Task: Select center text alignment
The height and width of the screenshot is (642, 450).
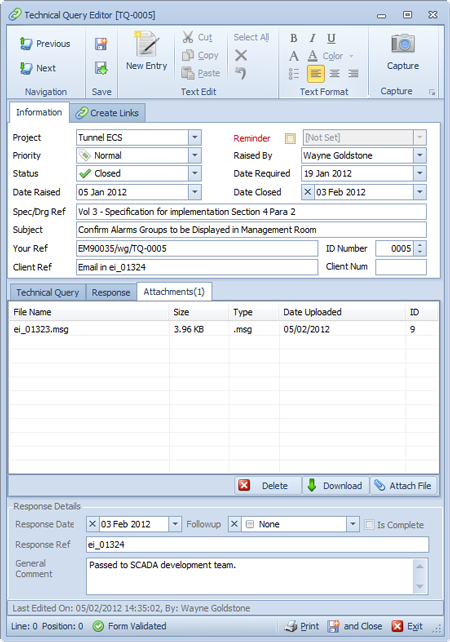Action: coord(335,73)
